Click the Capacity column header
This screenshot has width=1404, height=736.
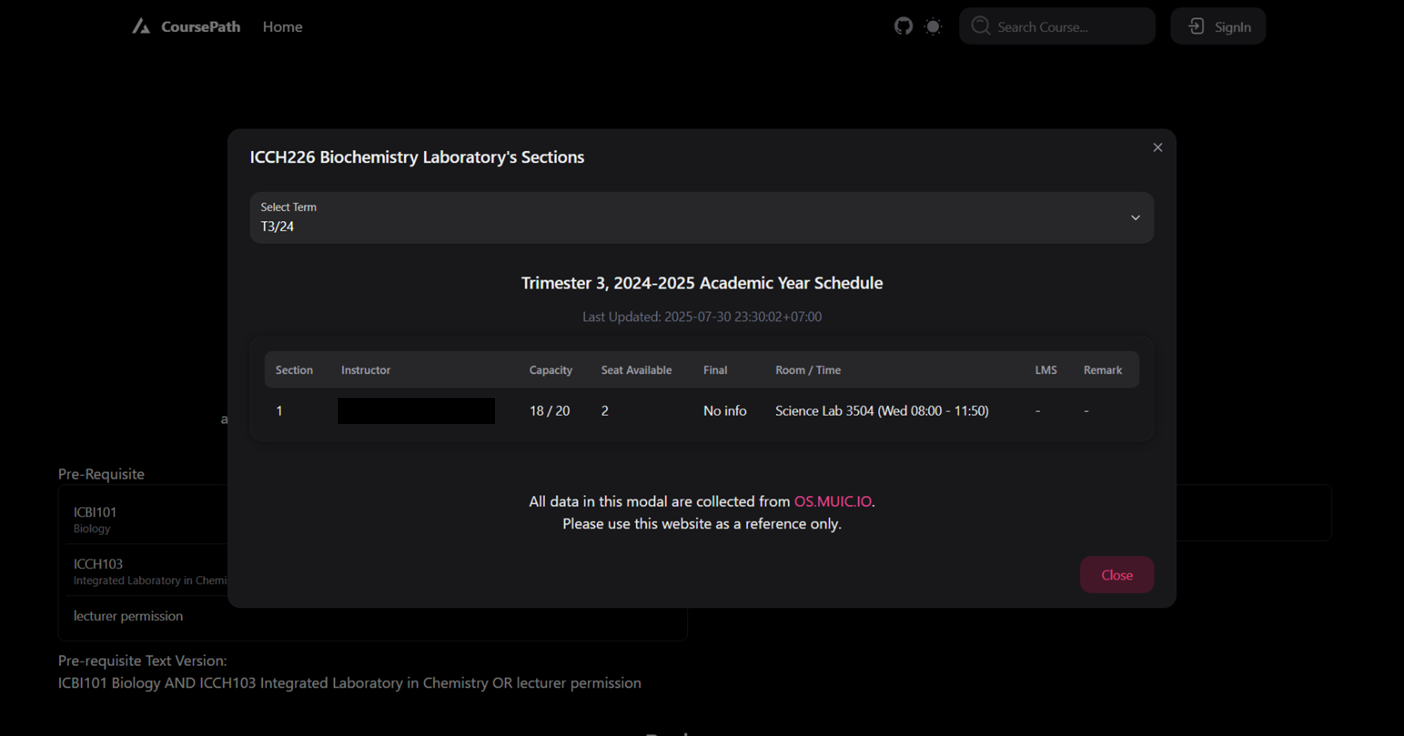(x=550, y=370)
